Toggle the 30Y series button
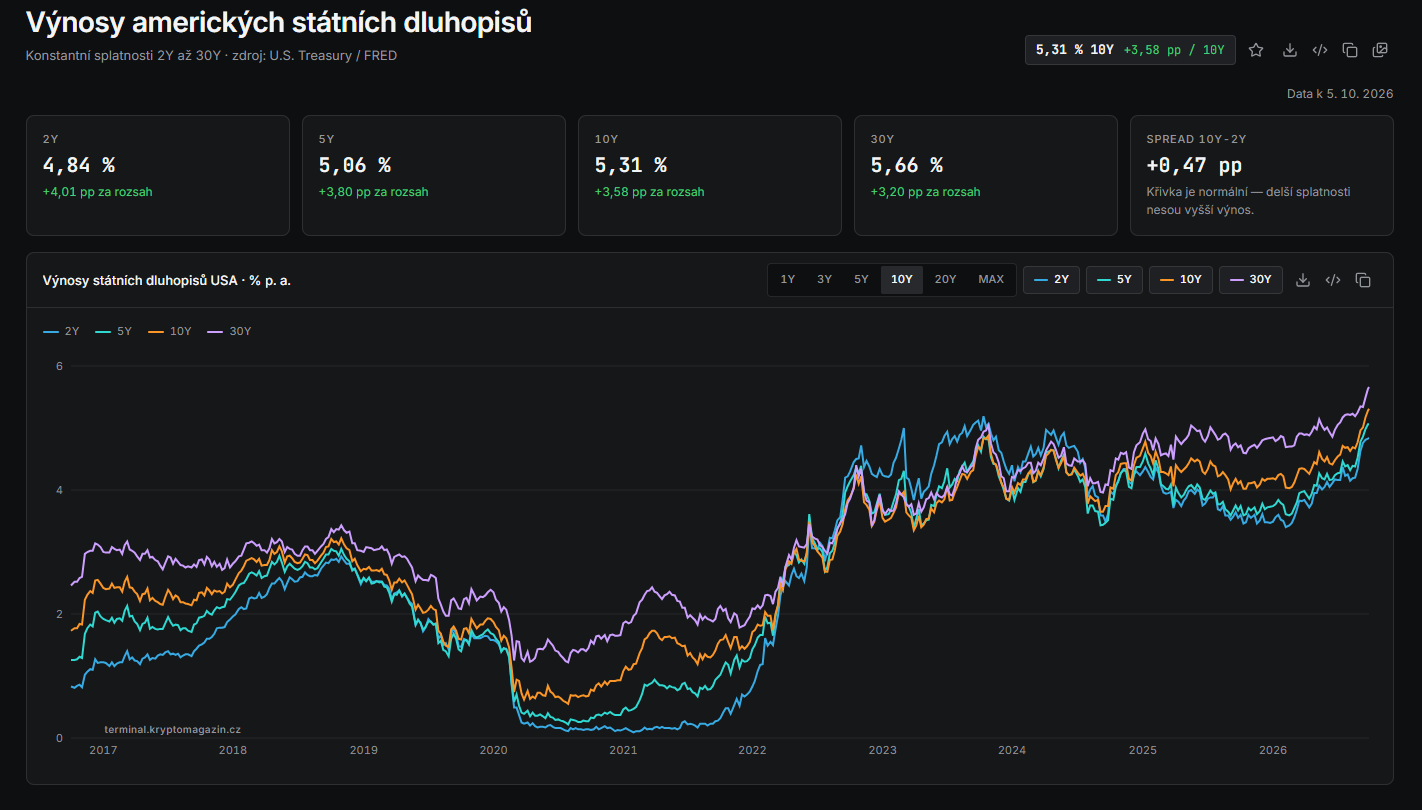The height and width of the screenshot is (810, 1422). coord(1250,280)
